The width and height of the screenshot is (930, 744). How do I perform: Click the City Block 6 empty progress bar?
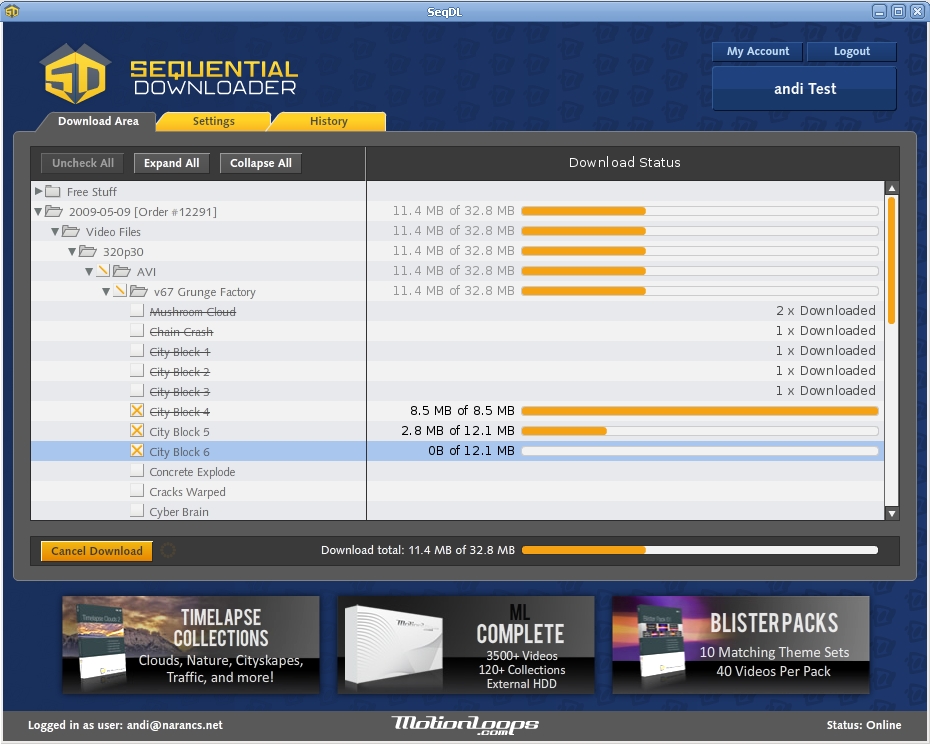[x=700, y=451]
